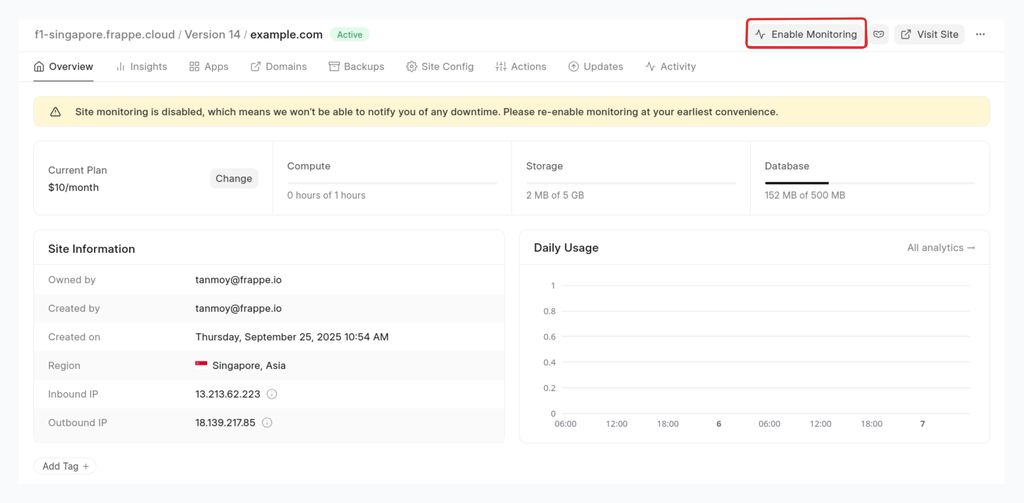Image resolution: width=1024 pixels, height=503 pixels.
Task: Open the All analytics link
Action: coord(940,248)
